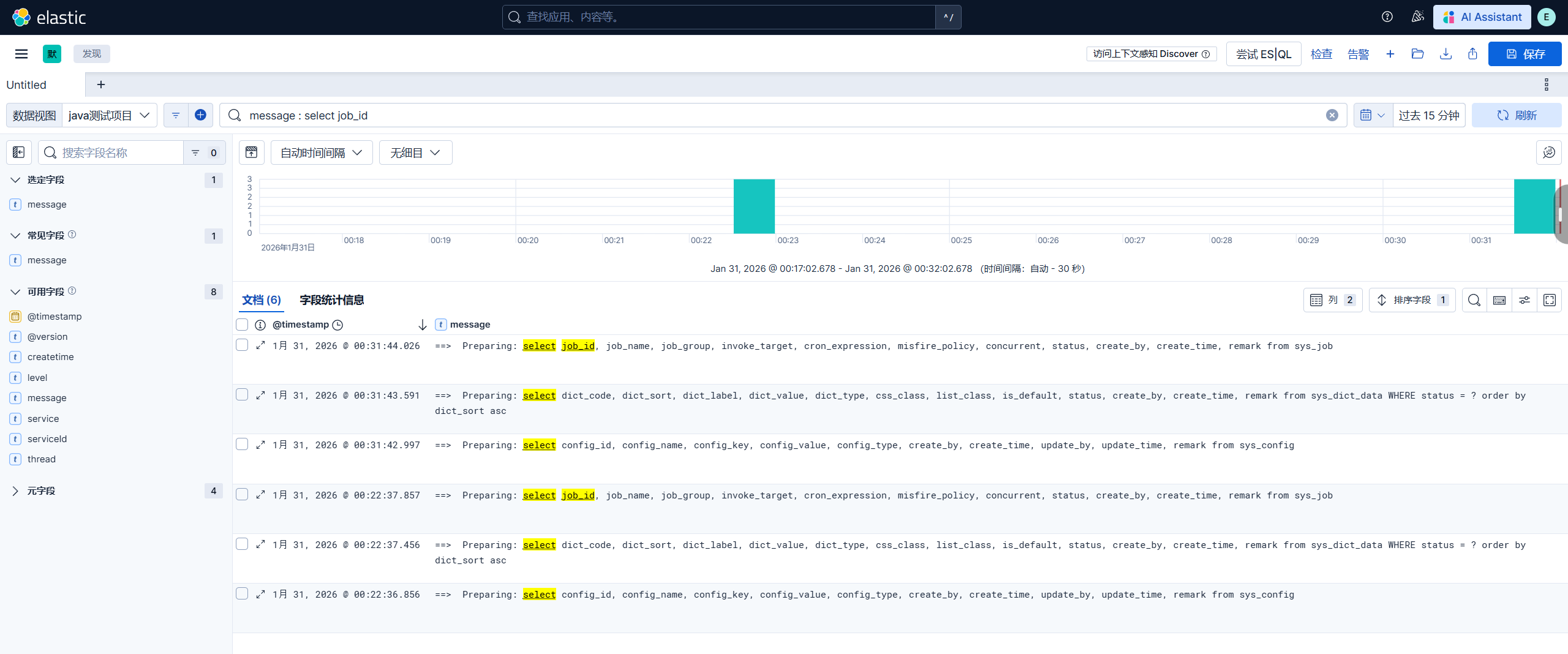Open the 排序字段 1 sort button
Image resolution: width=1568 pixels, height=654 pixels.
coord(1412,300)
